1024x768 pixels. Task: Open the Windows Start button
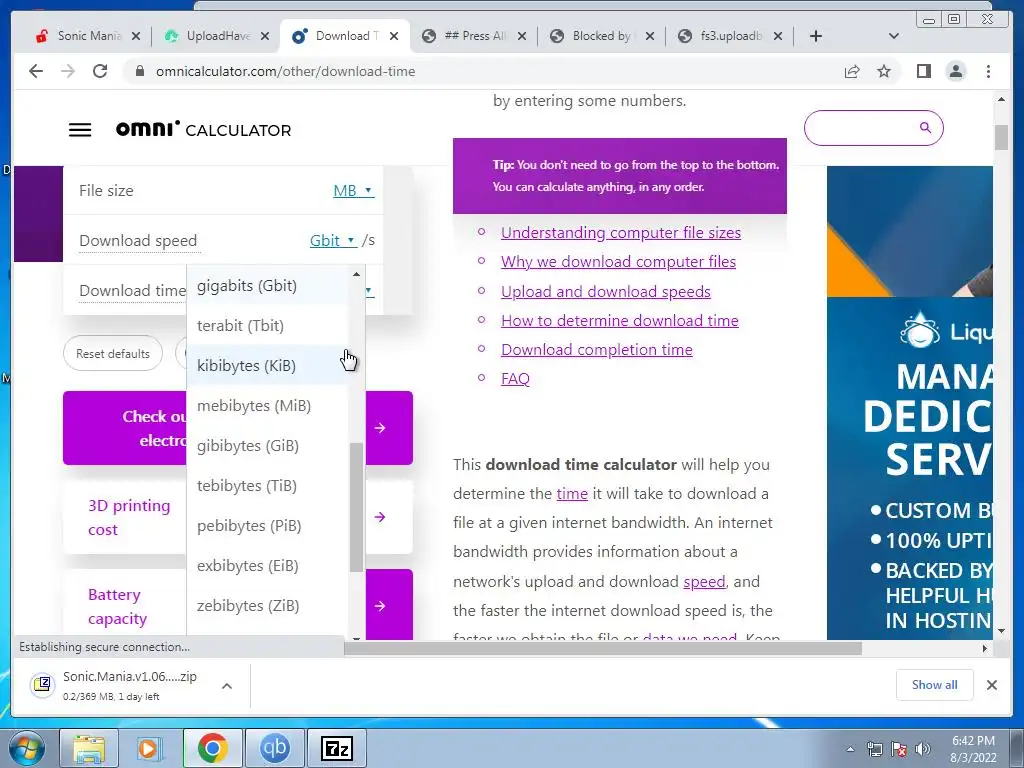click(27, 748)
